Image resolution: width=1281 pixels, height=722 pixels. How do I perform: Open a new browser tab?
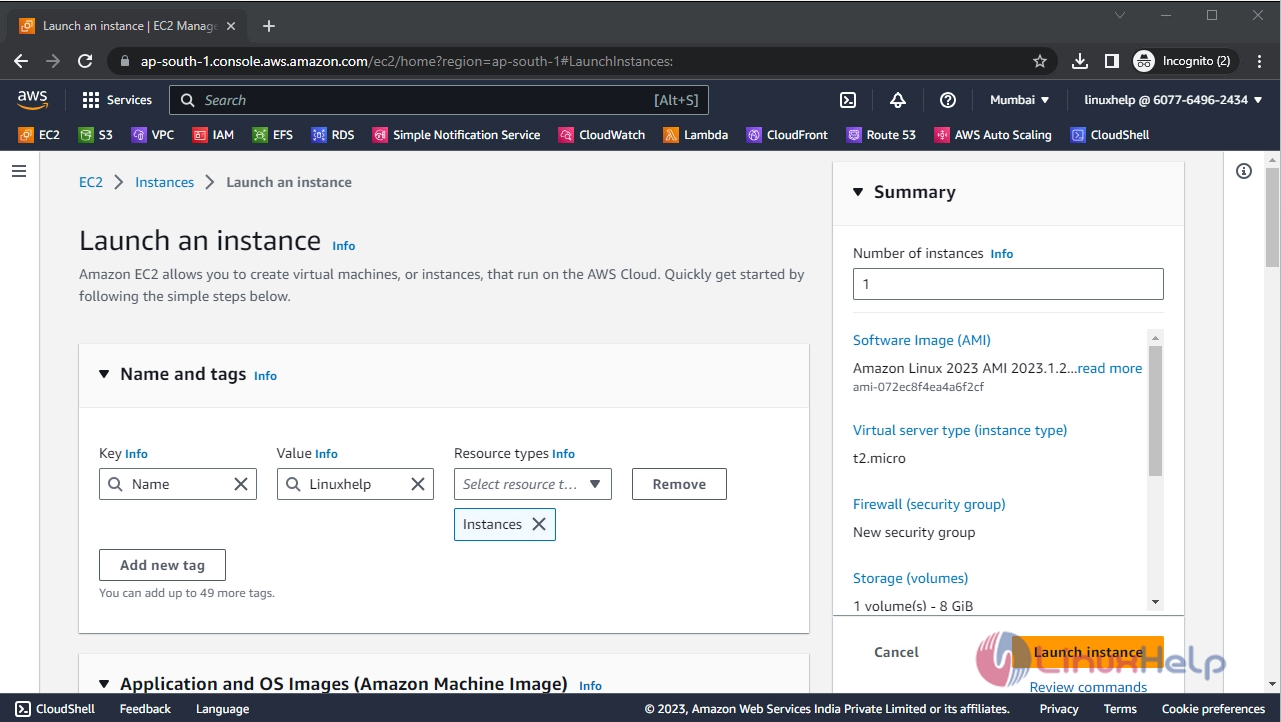(268, 26)
